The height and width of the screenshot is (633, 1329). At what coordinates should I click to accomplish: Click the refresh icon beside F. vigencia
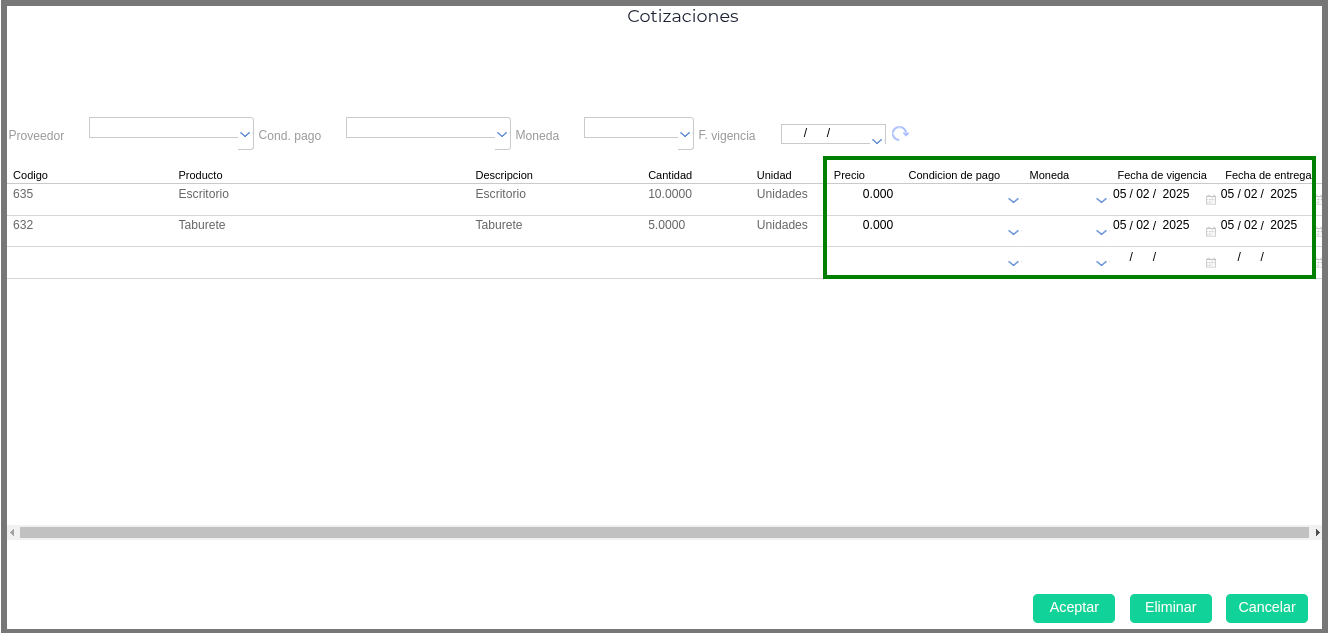(900, 134)
